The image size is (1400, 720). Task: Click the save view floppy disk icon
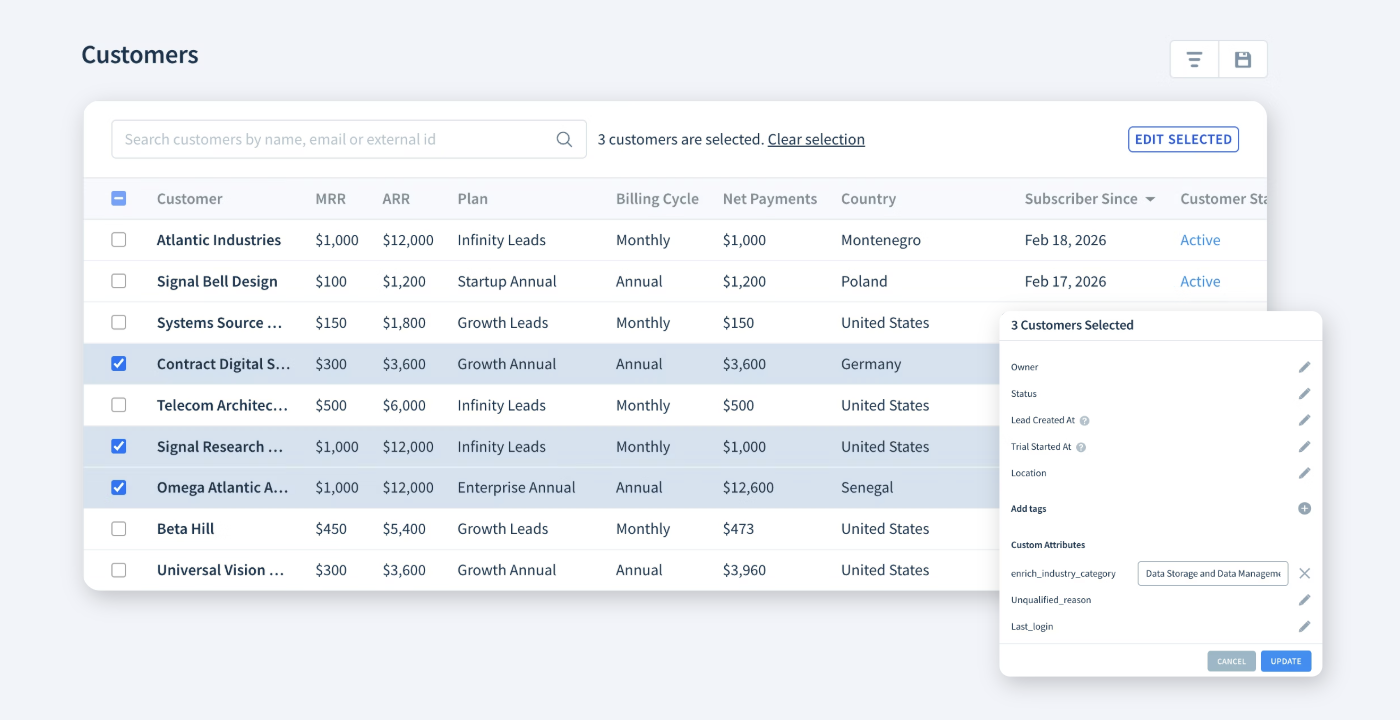[x=1242, y=58]
